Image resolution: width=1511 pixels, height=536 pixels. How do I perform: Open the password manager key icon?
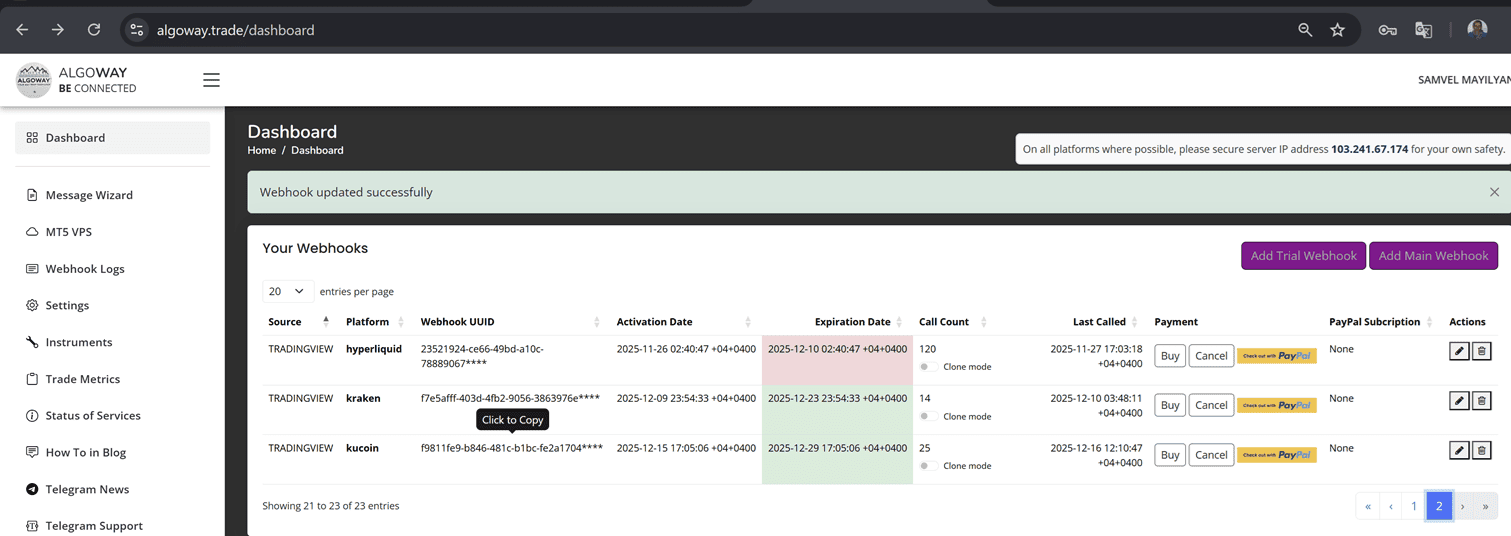[1387, 30]
